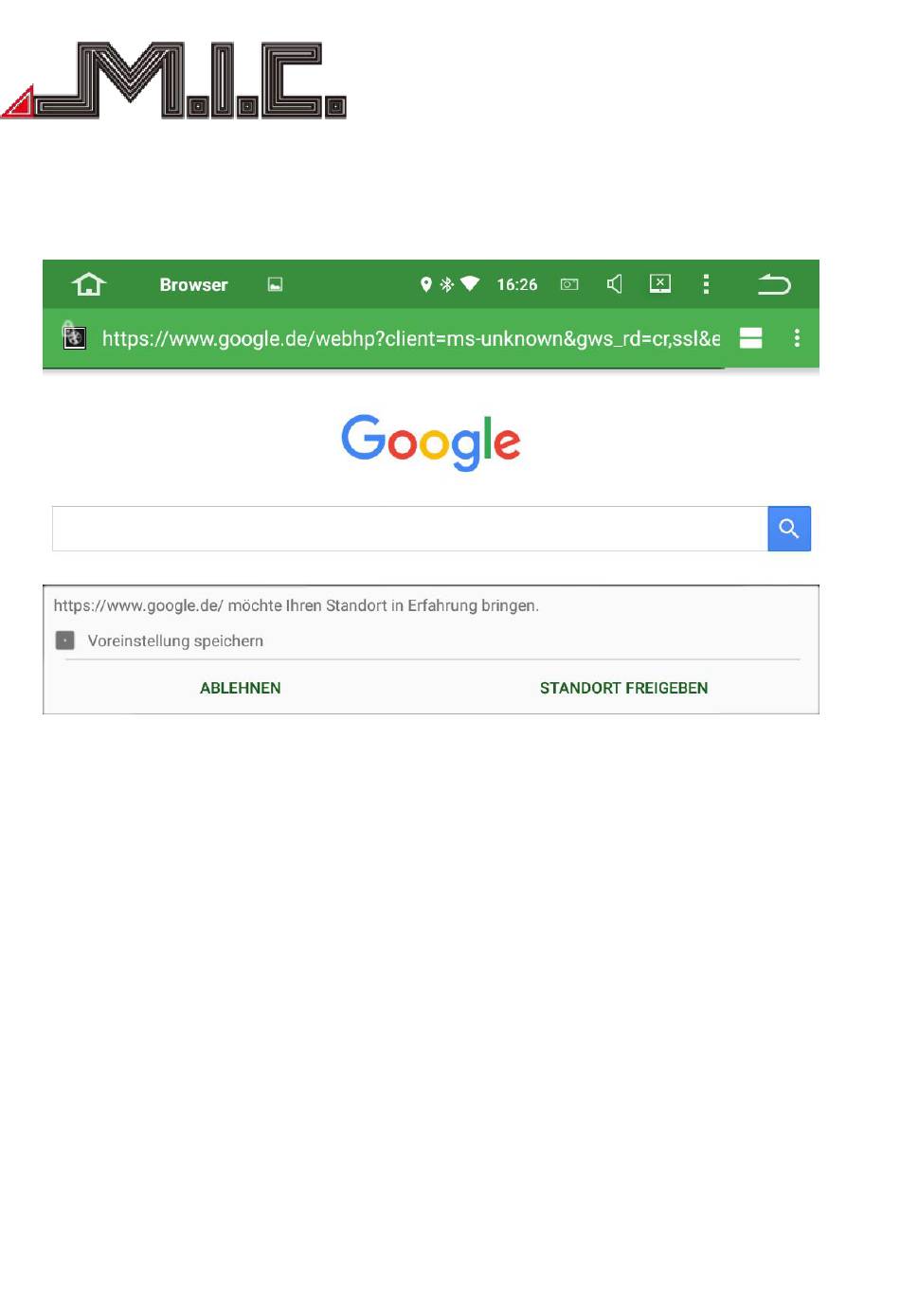Tick the Voreinstellung speichern checkbox
Image resolution: width=900 pixels, height=1316 pixels.
coord(64,640)
